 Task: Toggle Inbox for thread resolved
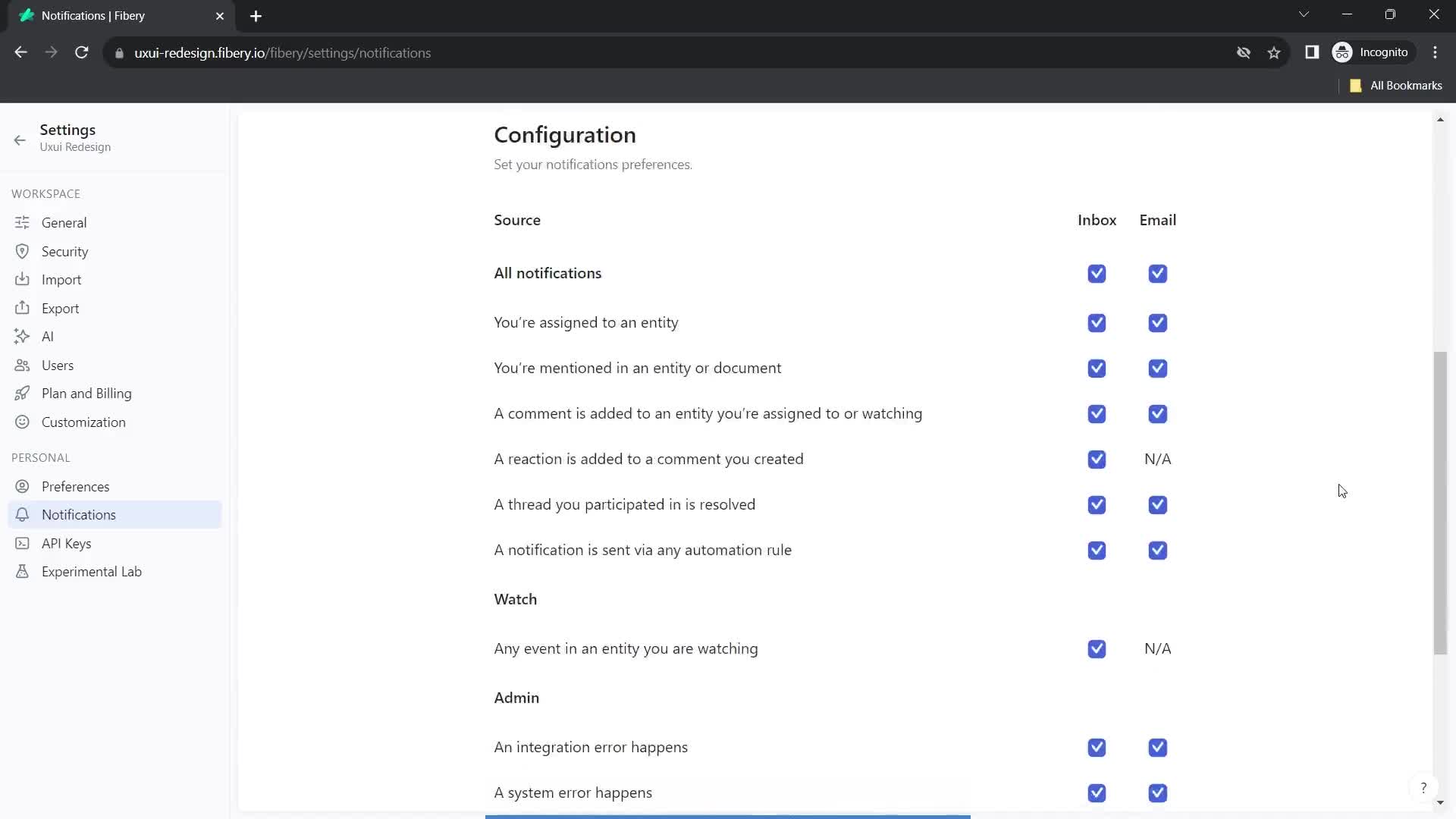point(1097,504)
